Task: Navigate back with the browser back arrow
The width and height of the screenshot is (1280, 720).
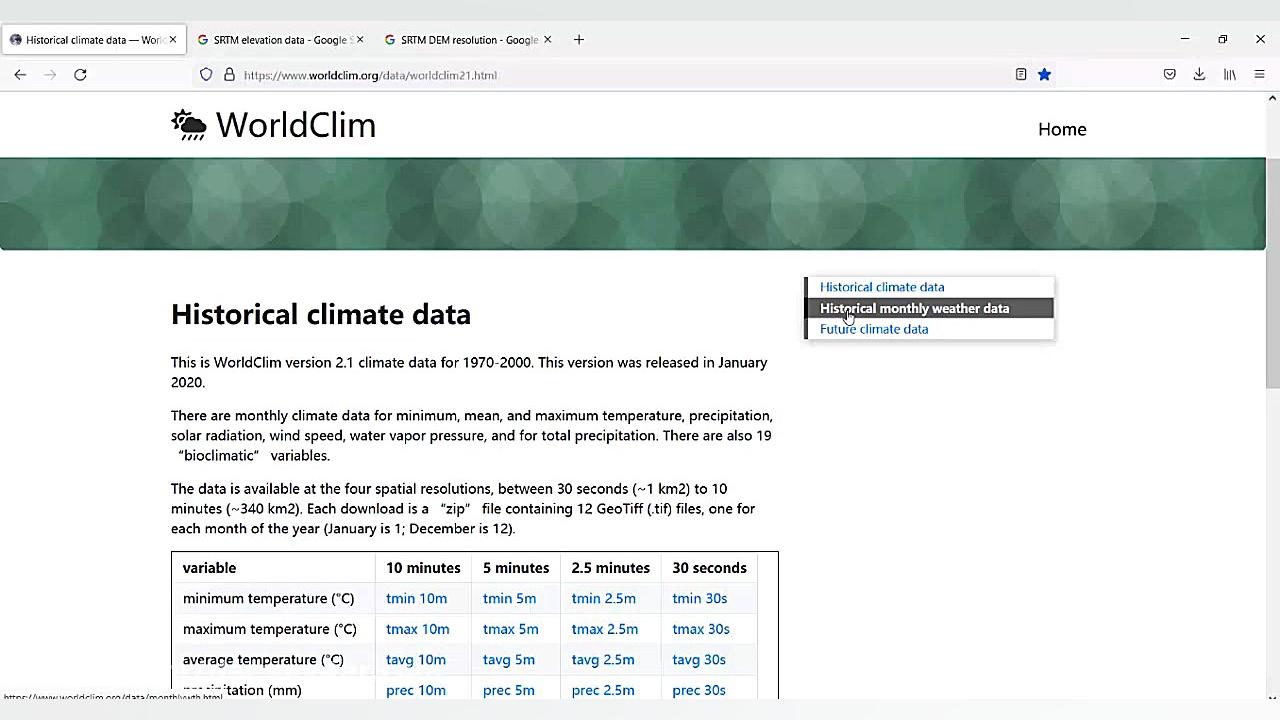Action: (x=20, y=75)
